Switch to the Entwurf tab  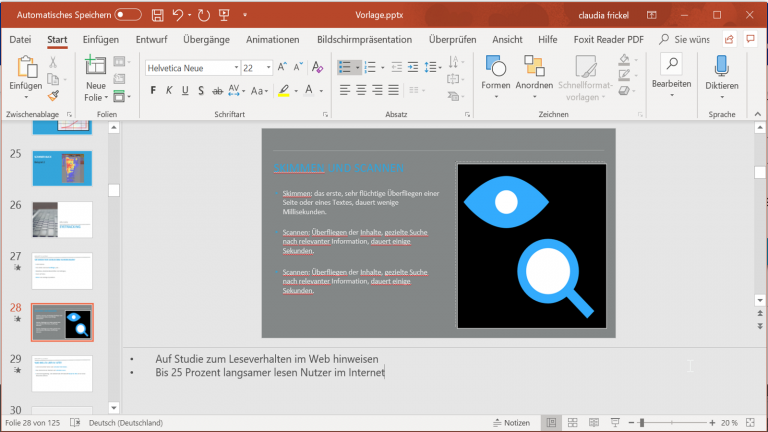coord(151,39)
